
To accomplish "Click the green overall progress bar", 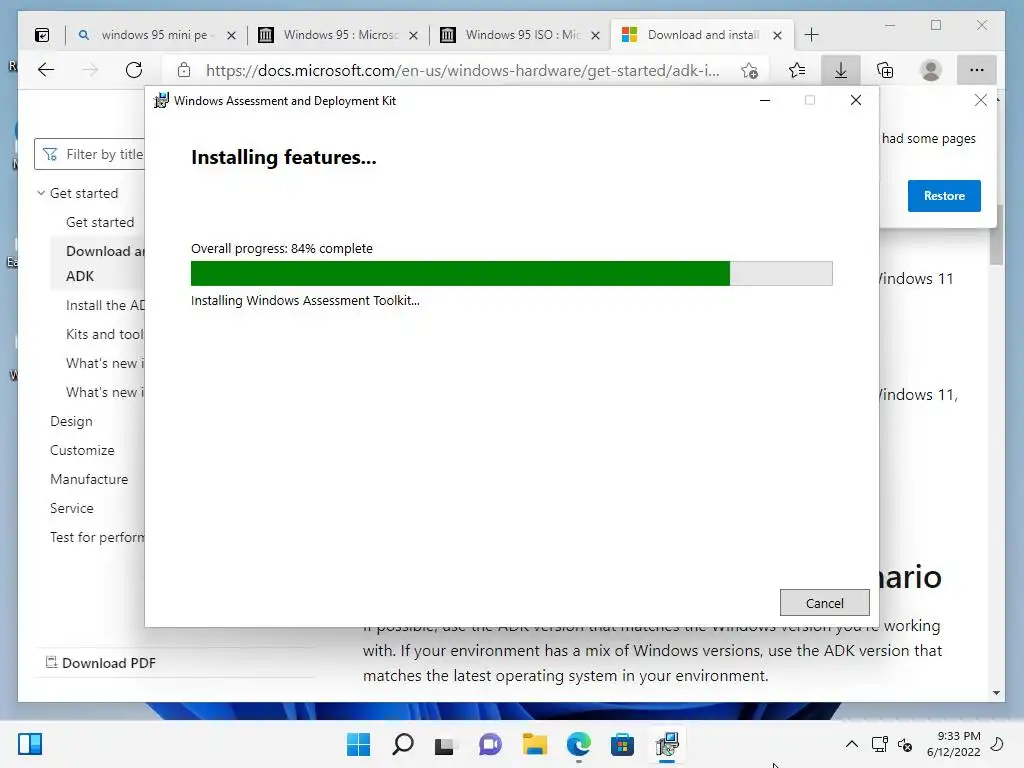I will [511, 274].
